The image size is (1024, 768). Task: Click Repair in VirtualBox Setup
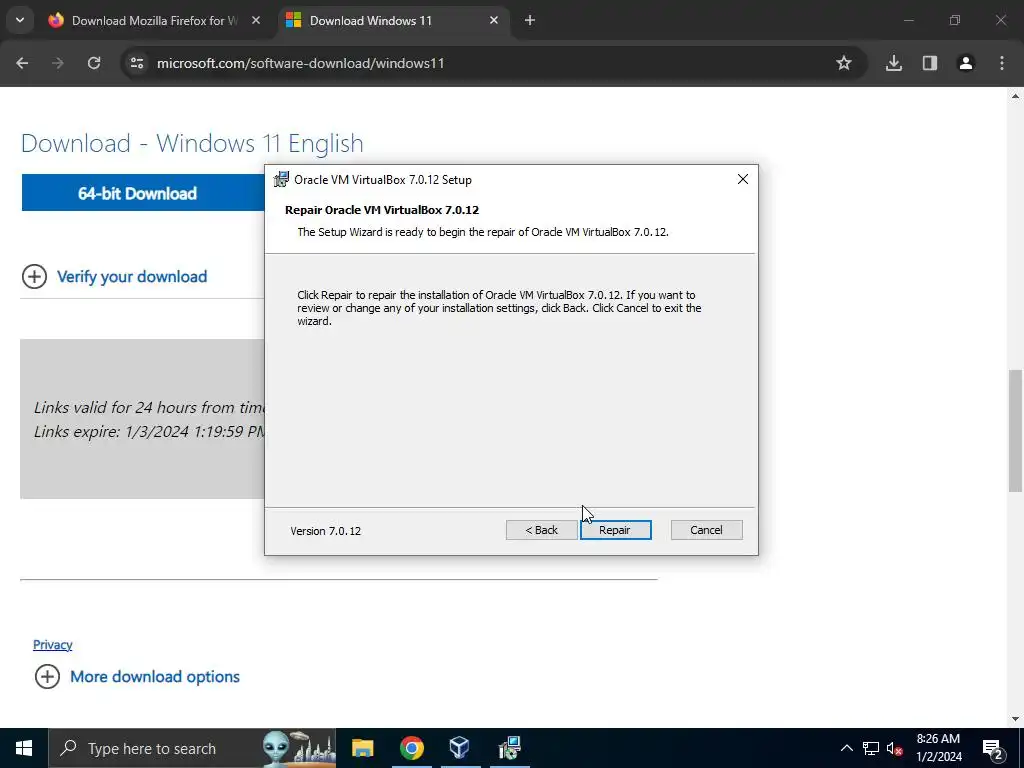(x=615, y=530)
